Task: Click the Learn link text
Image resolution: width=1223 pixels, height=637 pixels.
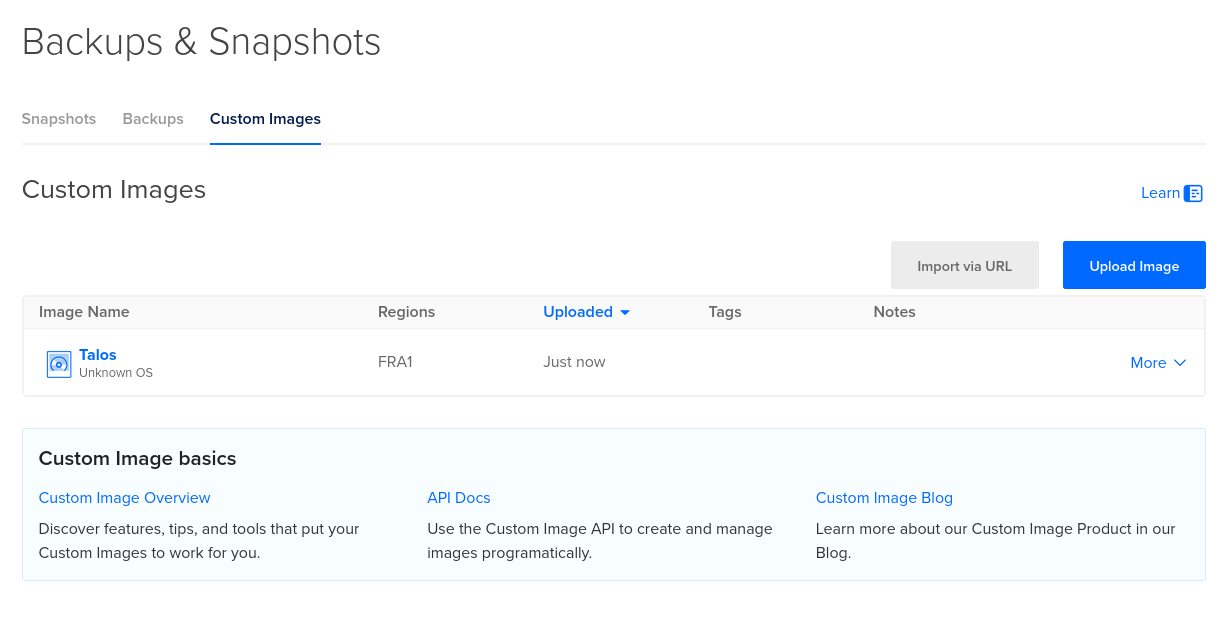Action: 1160,193
